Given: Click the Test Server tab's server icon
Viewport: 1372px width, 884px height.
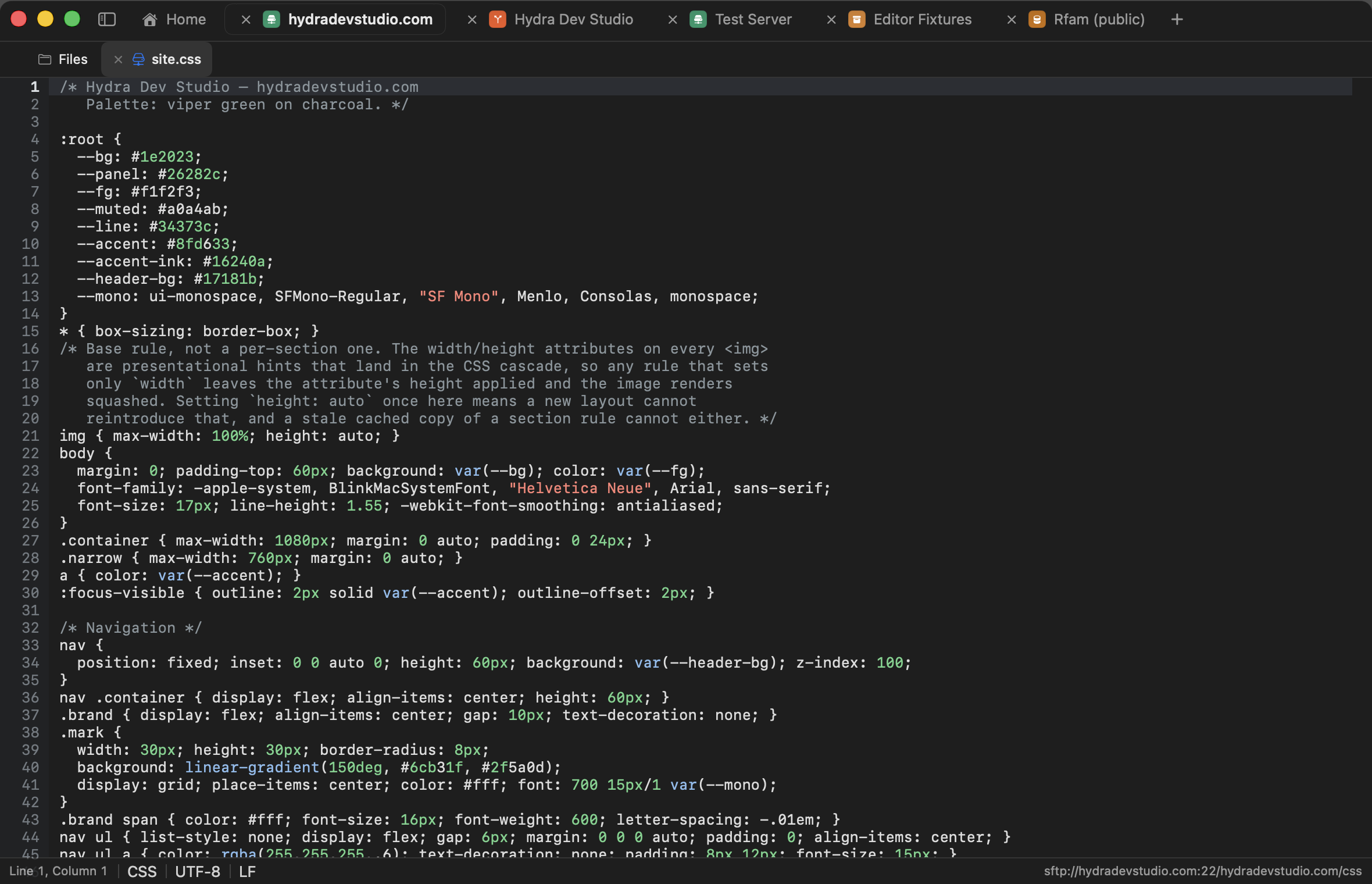Looking at the screenshot, I should tap(698, 19).
